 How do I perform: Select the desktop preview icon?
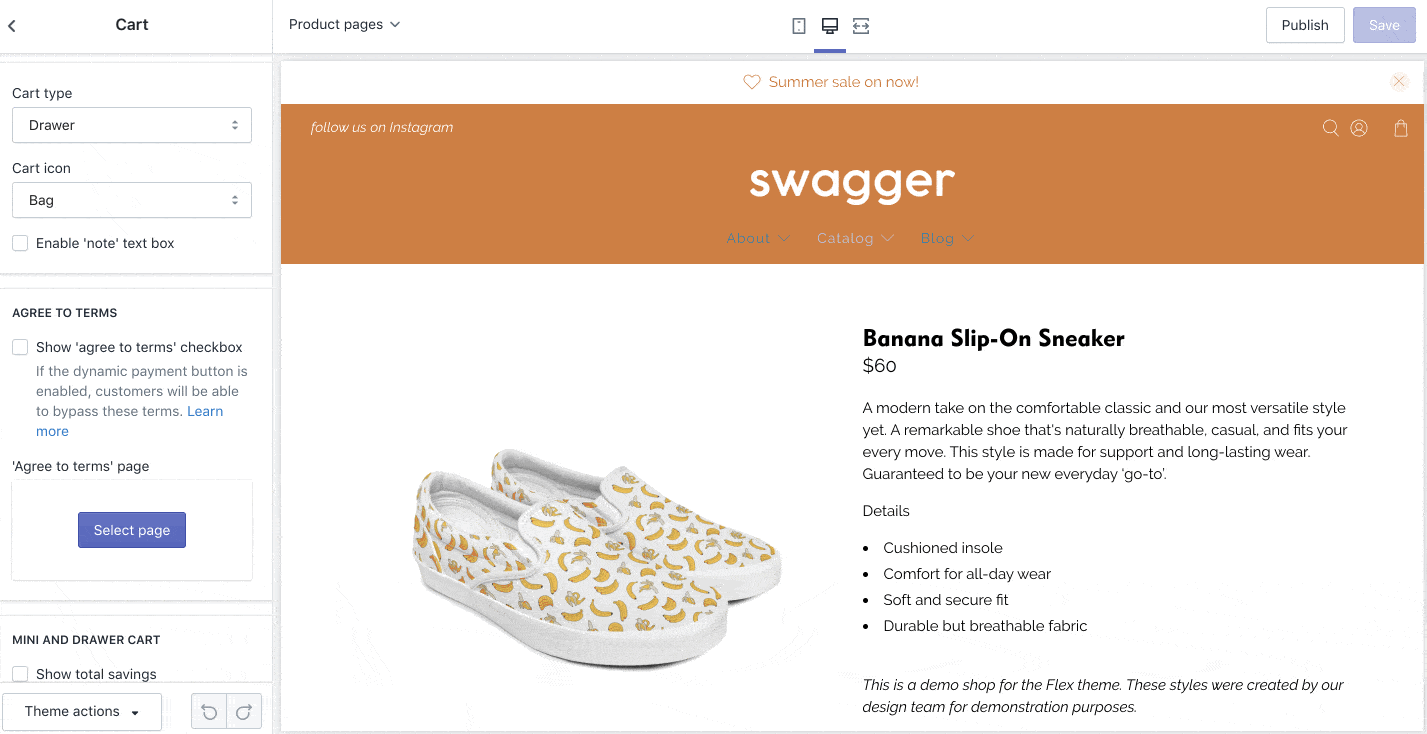tap(829, 26)
